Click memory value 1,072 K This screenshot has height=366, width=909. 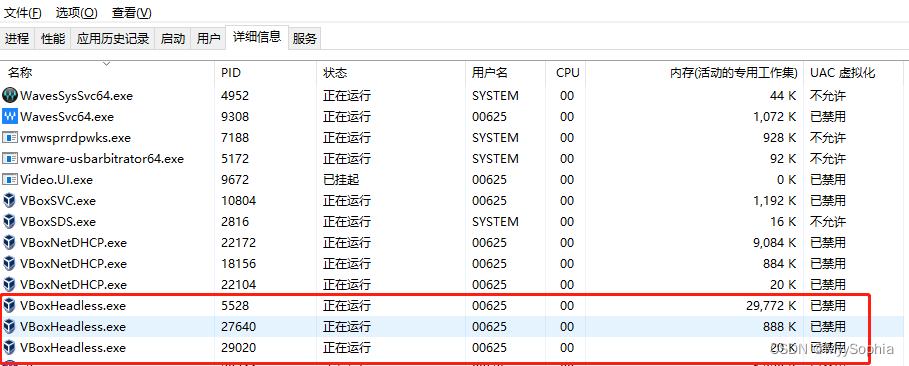click(x=775, y=117)
